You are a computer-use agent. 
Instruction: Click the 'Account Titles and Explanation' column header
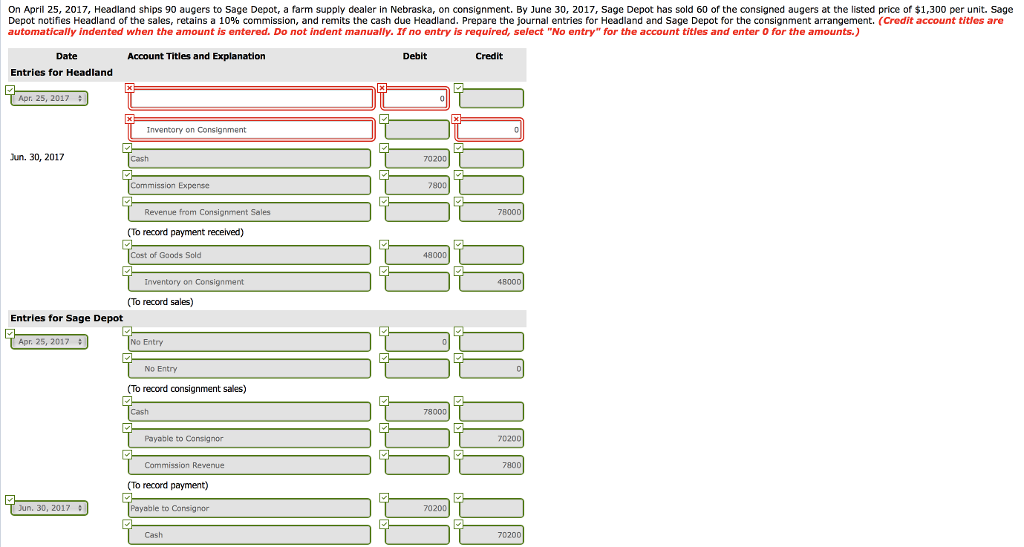tap(197, 56)
